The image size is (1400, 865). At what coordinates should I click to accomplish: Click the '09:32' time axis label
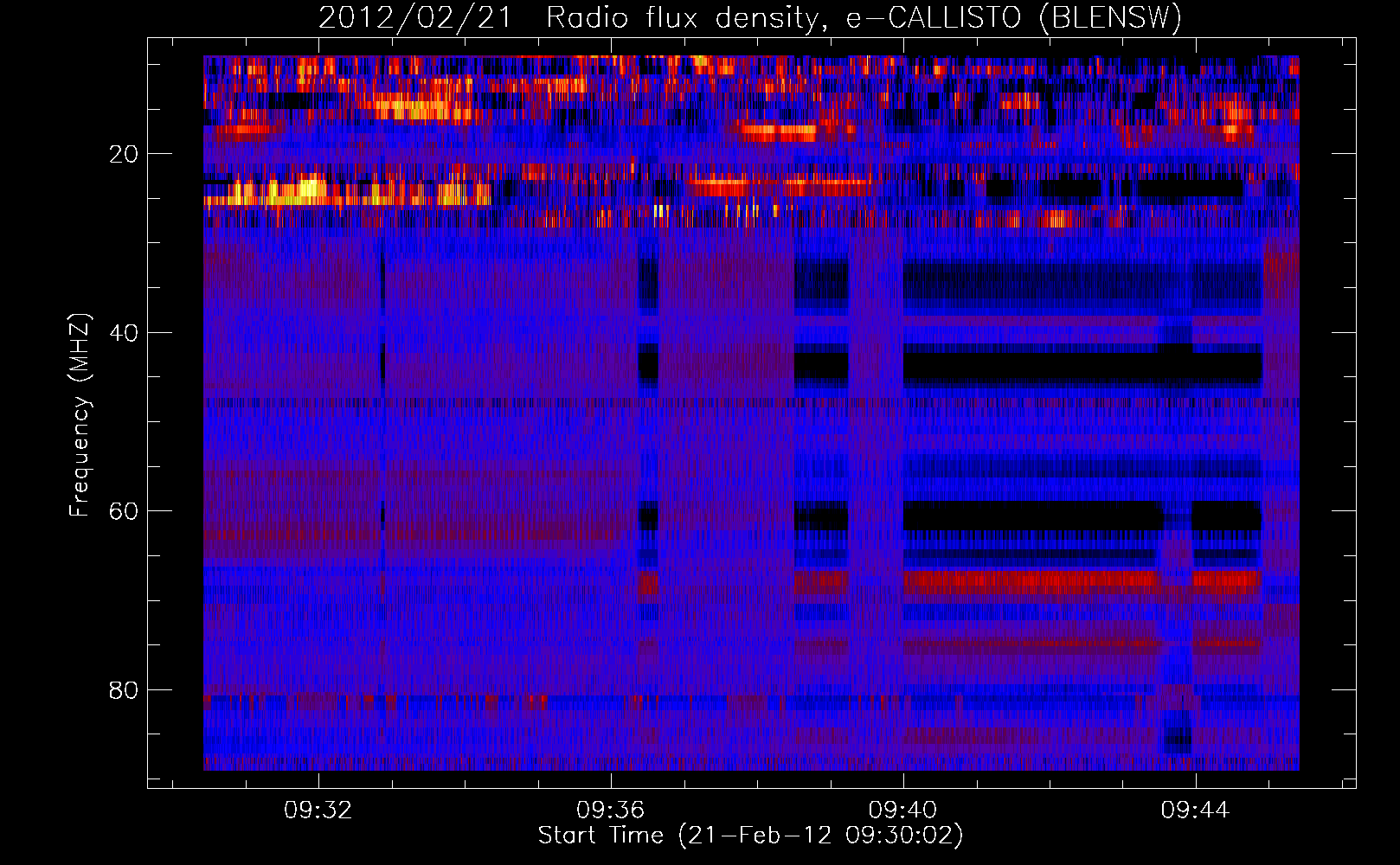(318, 811)
